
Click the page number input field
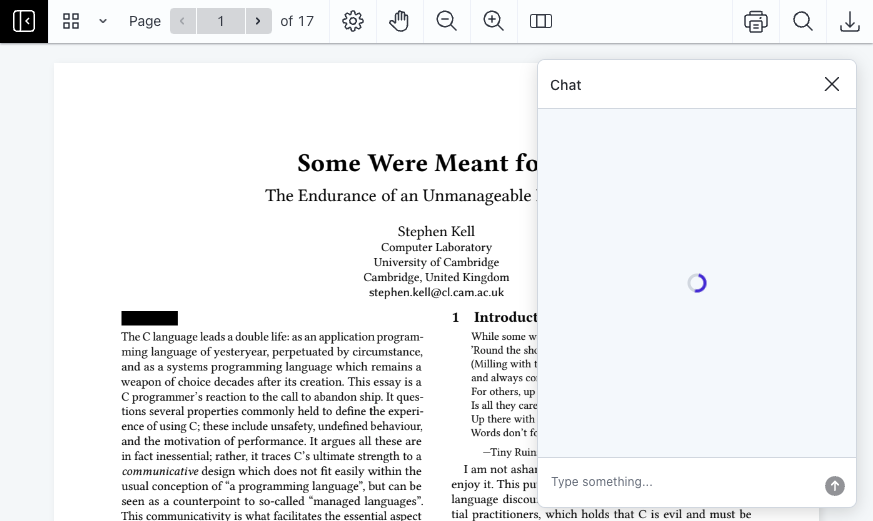(221, 21)
